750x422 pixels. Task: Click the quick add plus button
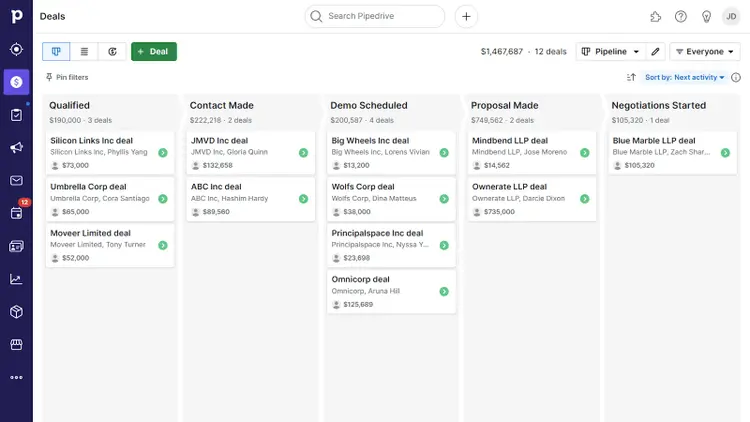(466, 16)
